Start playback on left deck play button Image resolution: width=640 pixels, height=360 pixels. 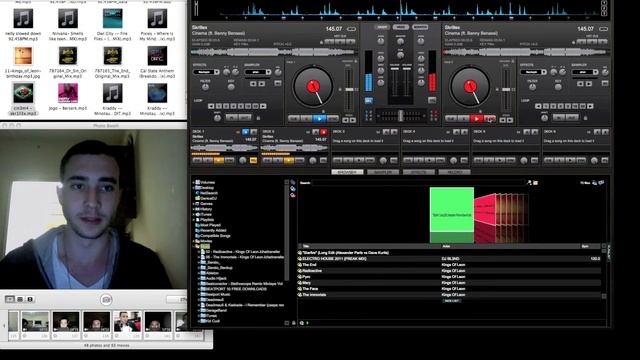click(319, 119)
